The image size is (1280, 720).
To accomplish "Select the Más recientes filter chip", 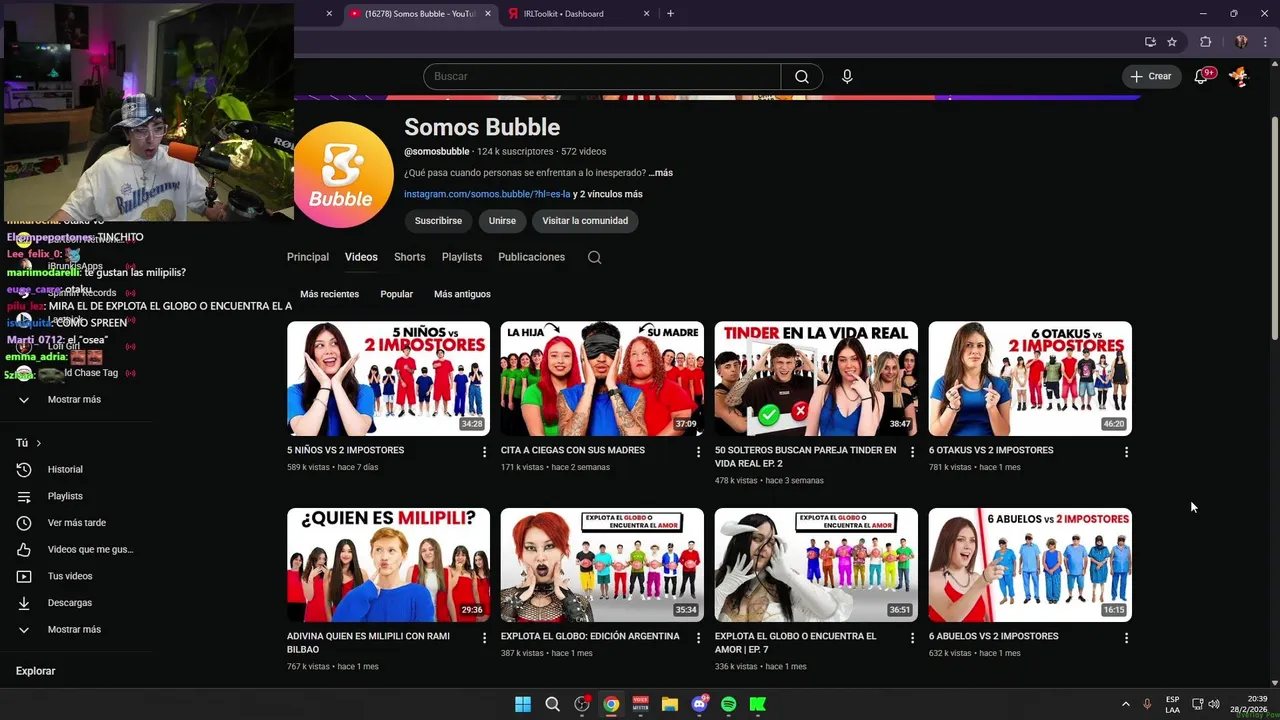I will pyautogui.click(x=329, y=294).
